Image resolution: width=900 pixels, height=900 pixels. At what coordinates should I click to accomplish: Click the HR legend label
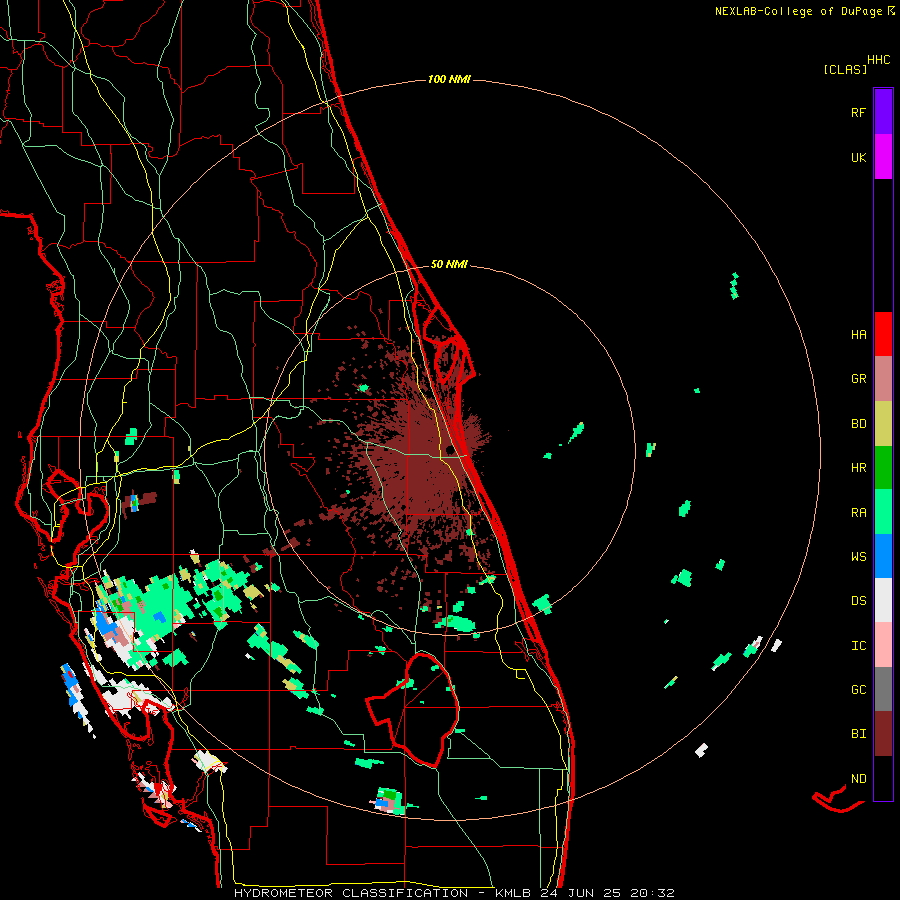[x=858, y=468]
